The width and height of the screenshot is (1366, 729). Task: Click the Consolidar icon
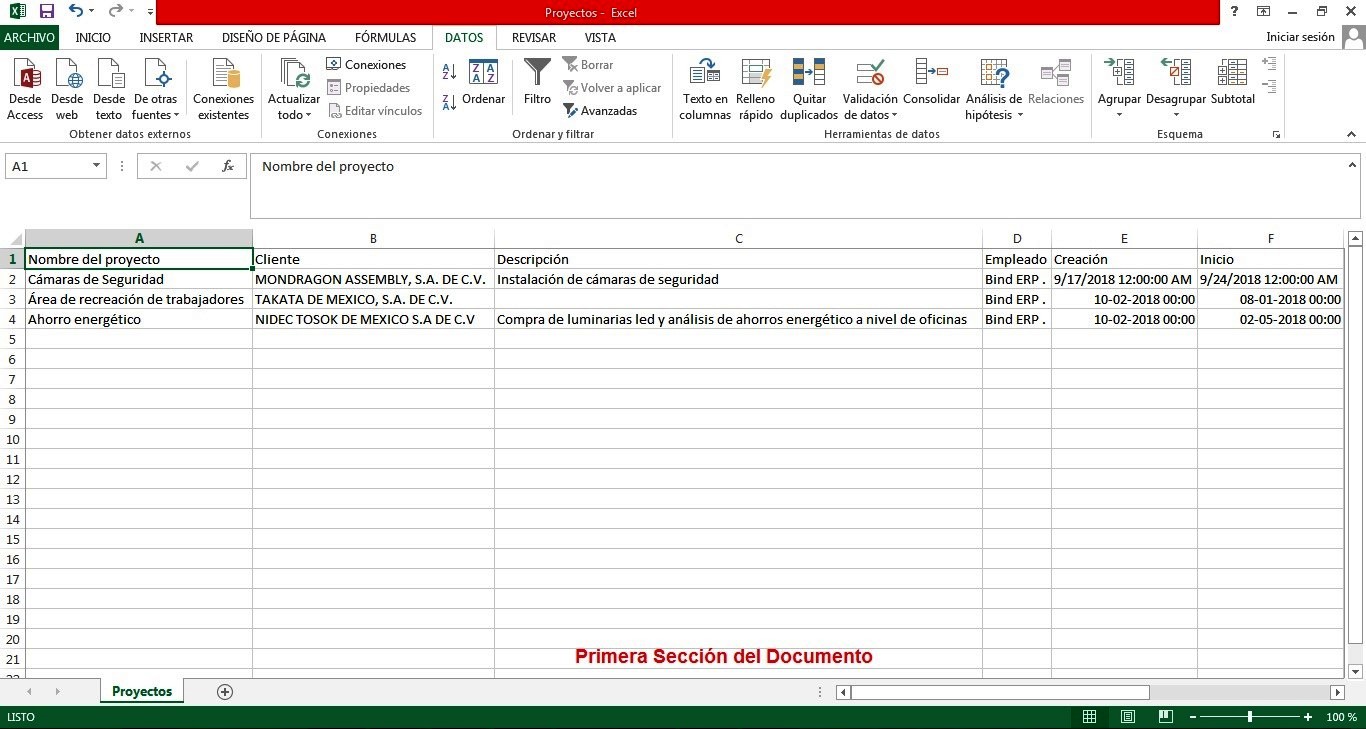click(931, 73)
